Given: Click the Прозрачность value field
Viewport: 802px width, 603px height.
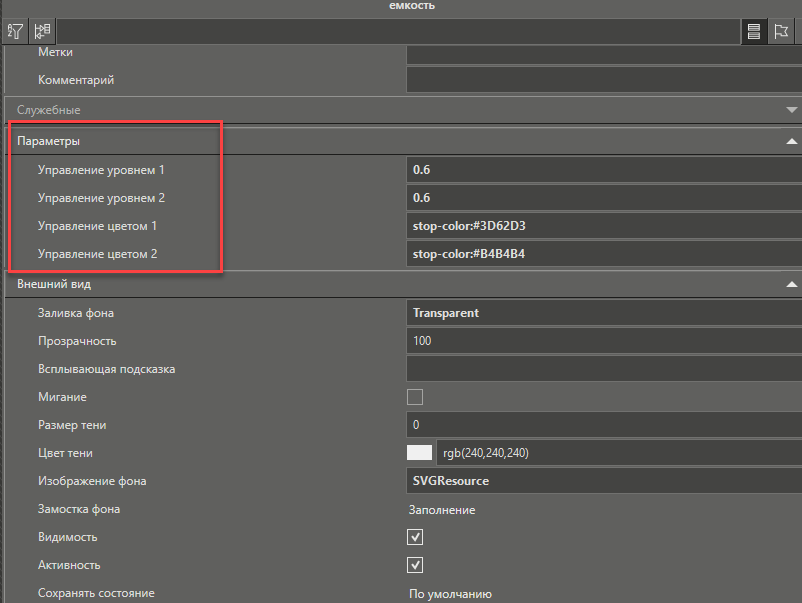Looking at the screenshot, I should coord(603,341).
